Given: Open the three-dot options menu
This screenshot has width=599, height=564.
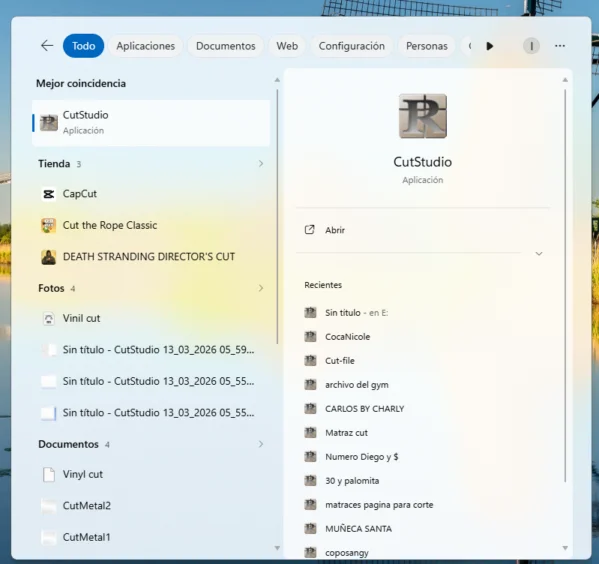Looking at the screenshot, I should (x=560, y=46).
